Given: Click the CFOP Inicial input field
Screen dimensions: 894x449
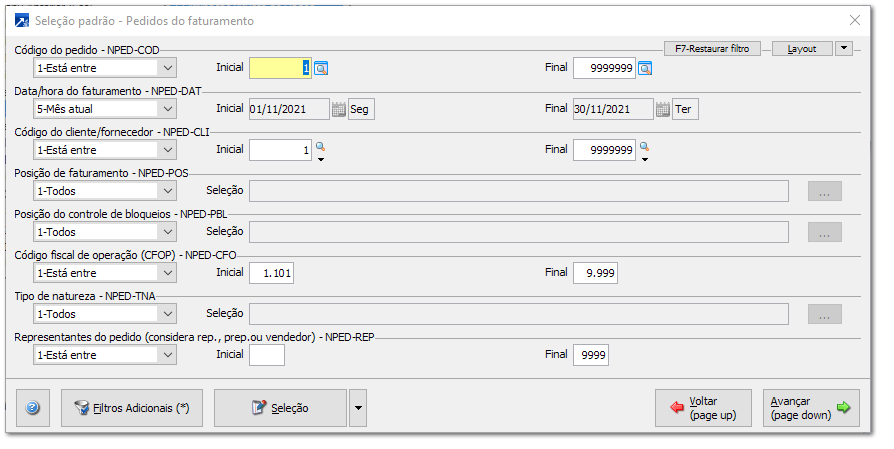Looking at the screenshot, I should (272, 273).
